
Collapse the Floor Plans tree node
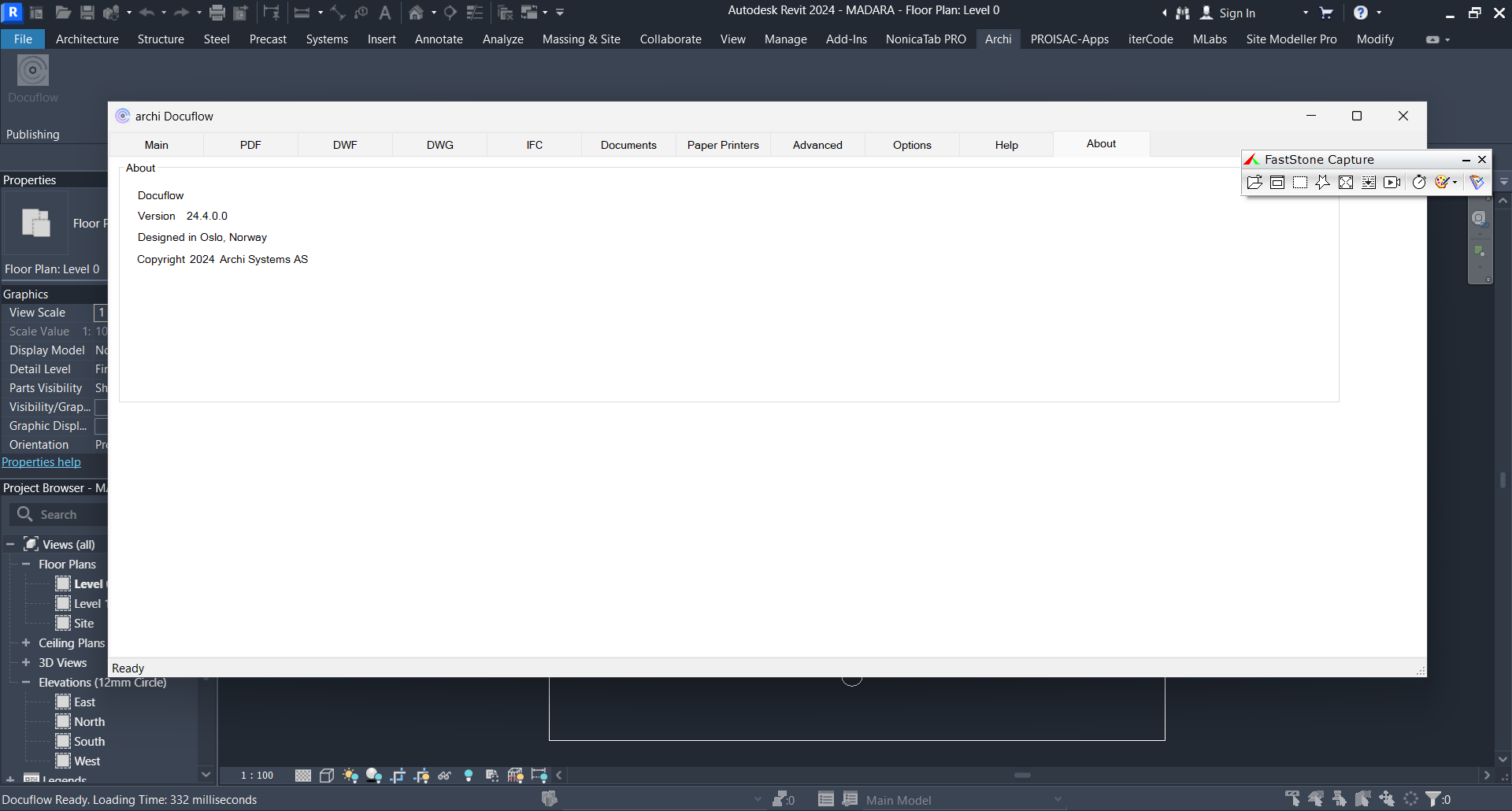coord(26,564)
